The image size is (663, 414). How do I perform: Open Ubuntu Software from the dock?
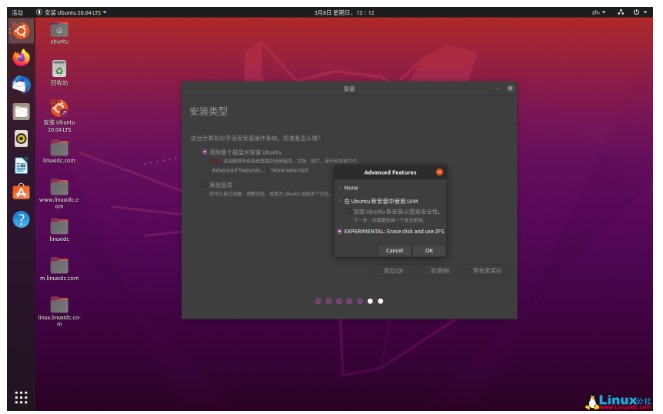21,192
